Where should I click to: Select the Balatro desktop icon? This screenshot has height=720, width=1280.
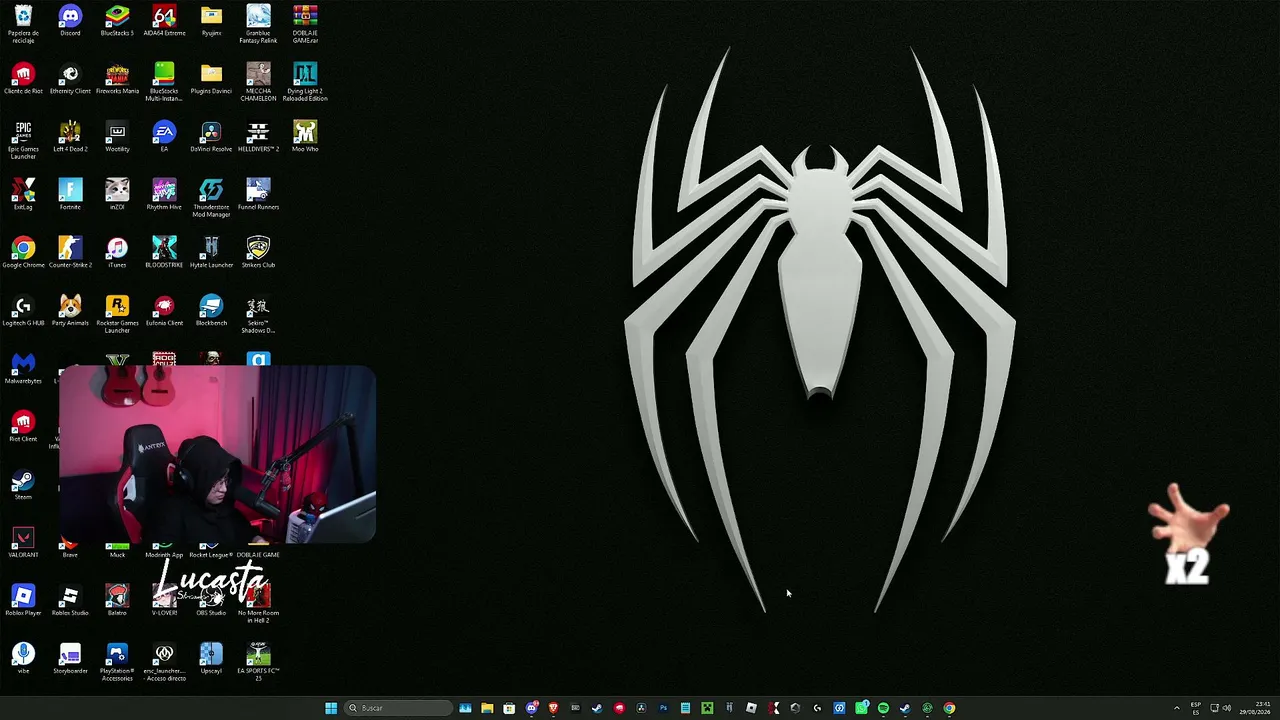[117, 601]
